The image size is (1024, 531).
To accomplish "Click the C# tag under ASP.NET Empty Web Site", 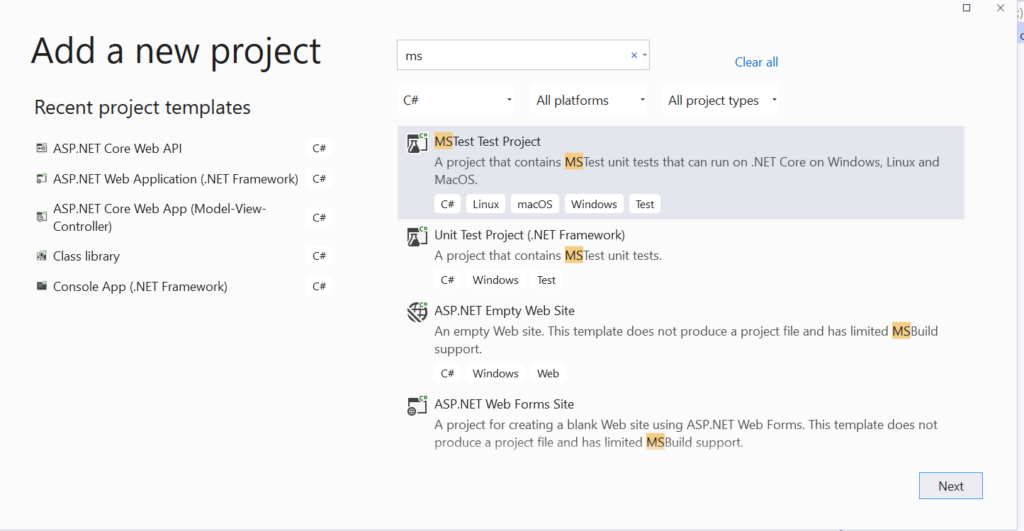I will click(447, 373).
